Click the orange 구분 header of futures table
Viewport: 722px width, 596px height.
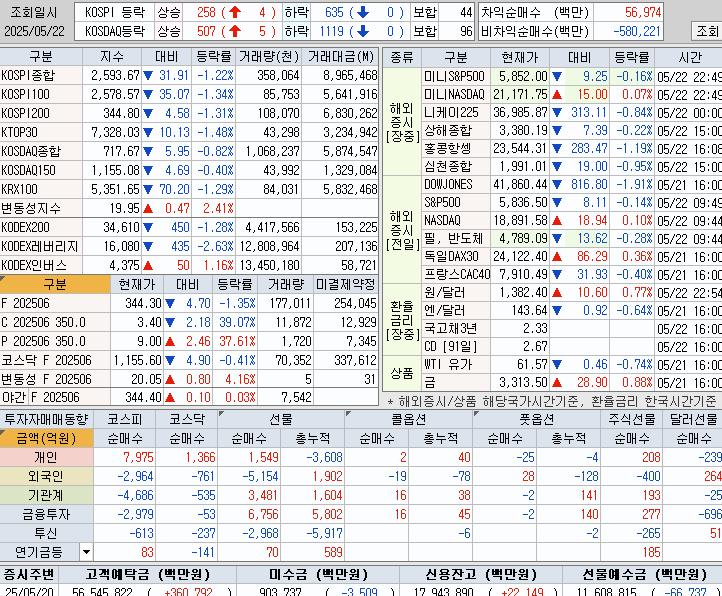[55, 284]
